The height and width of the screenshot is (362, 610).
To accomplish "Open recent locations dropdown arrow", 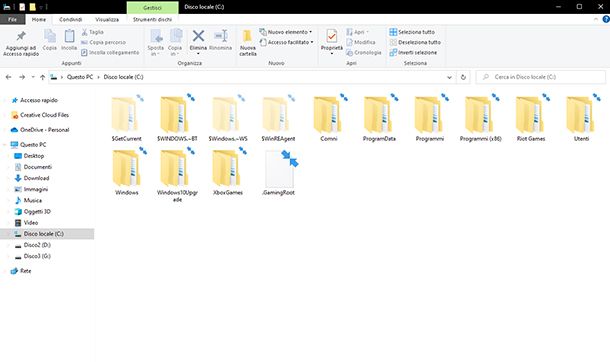I will (x=33, y=77).
